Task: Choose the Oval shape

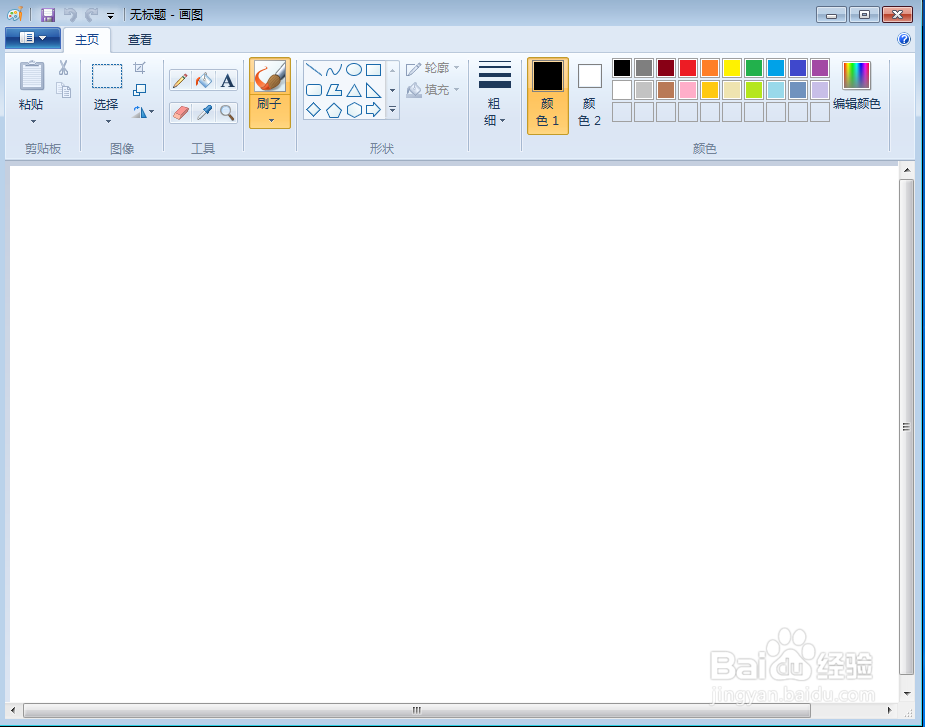Action: click(353, 70)
